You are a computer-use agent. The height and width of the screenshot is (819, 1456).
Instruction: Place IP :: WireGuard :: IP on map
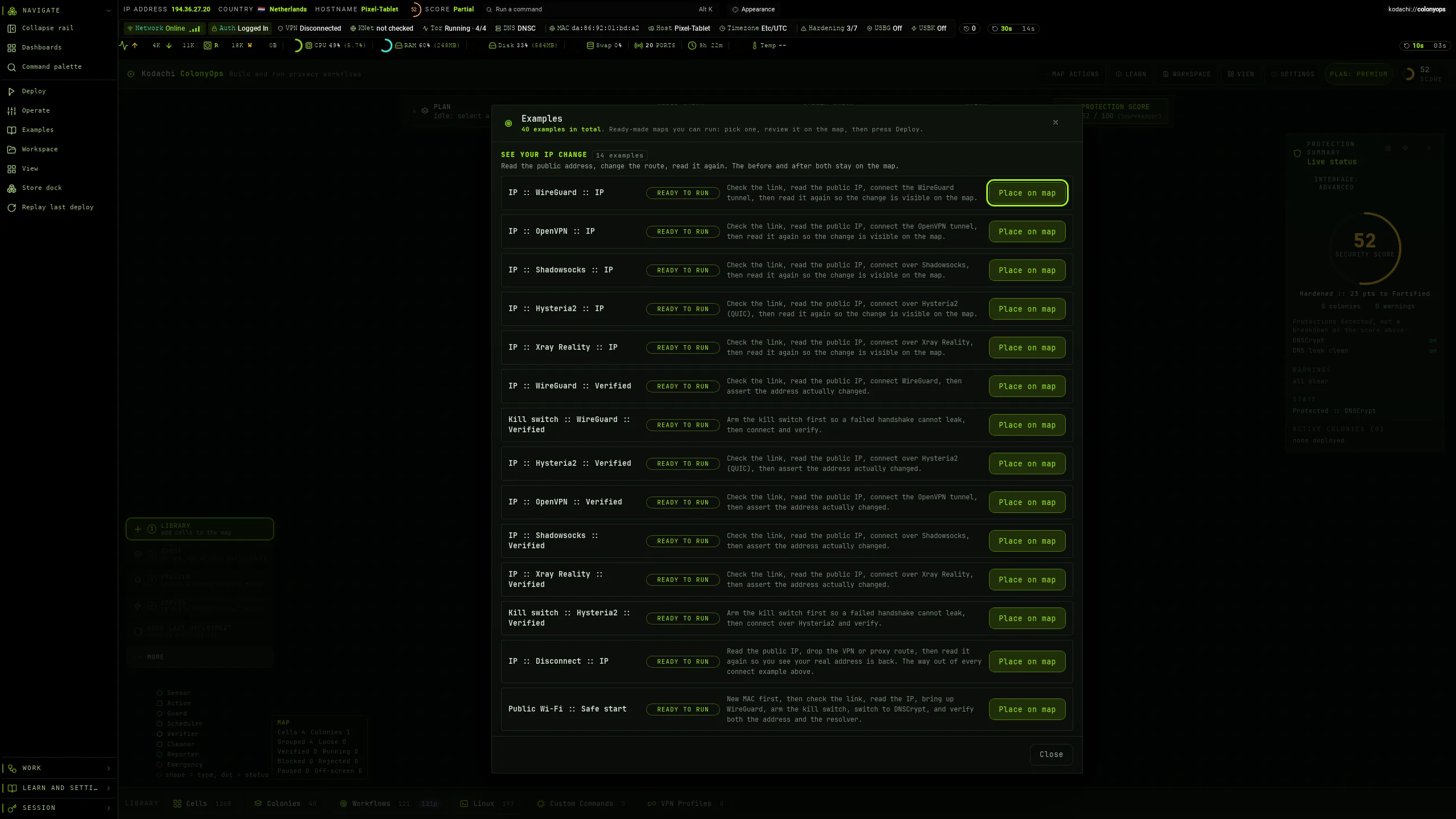pyautogui.click(x=1027, y=193)
